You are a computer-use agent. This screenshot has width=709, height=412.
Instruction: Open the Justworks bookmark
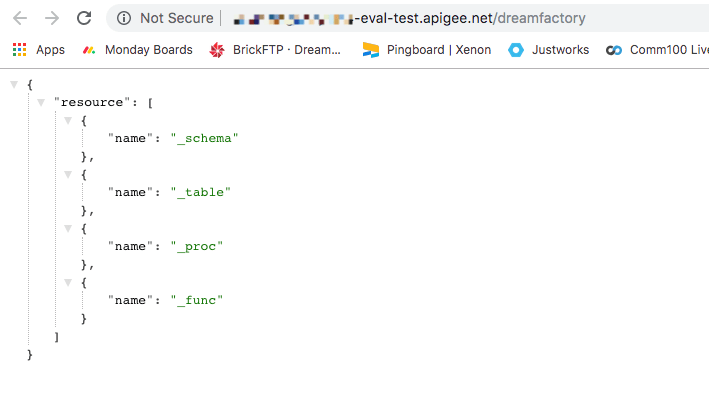tap(560, 50)
